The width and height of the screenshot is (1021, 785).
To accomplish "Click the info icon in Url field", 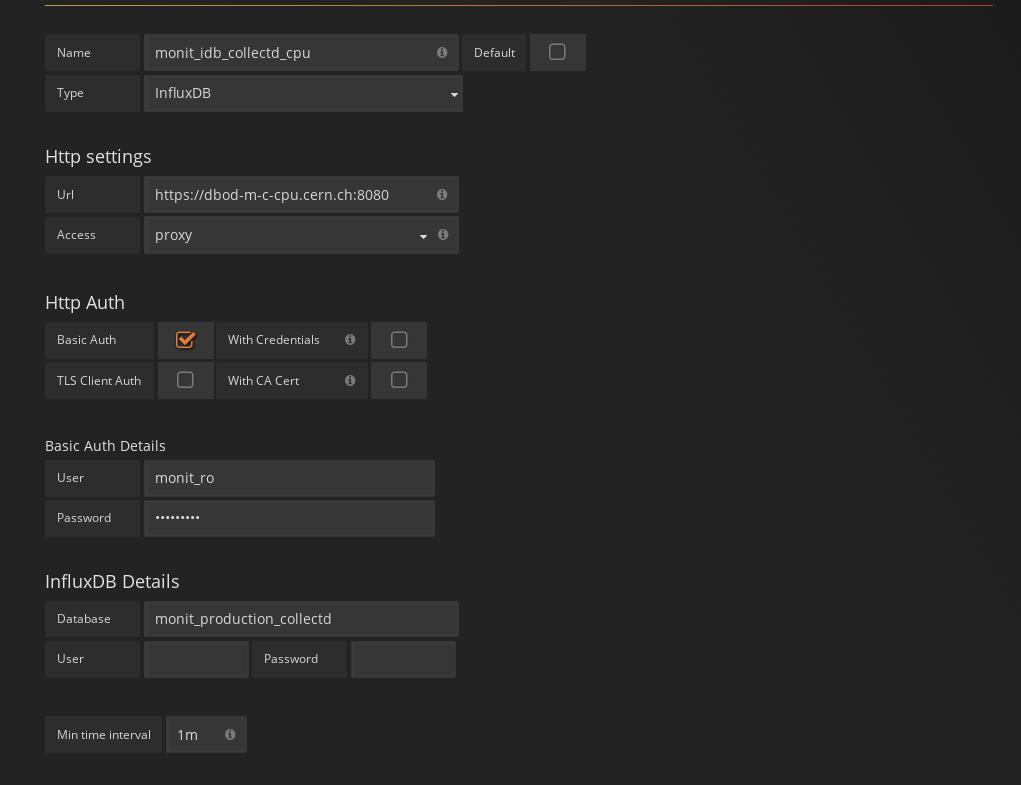I will click(442, 195).
